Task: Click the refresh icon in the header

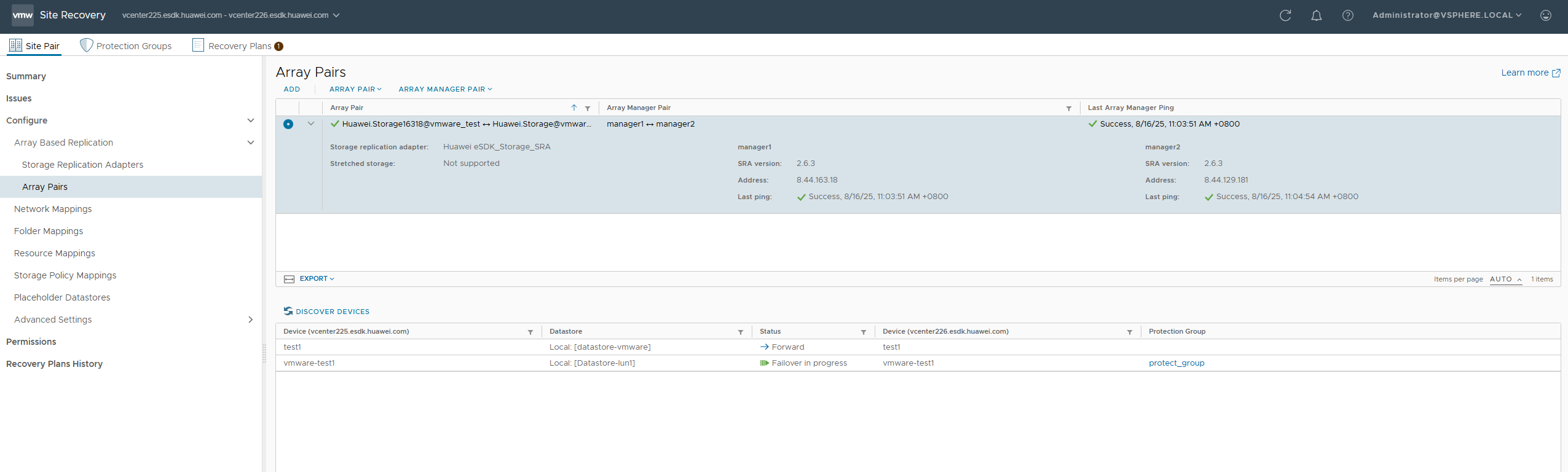Action: (1285, 15)
